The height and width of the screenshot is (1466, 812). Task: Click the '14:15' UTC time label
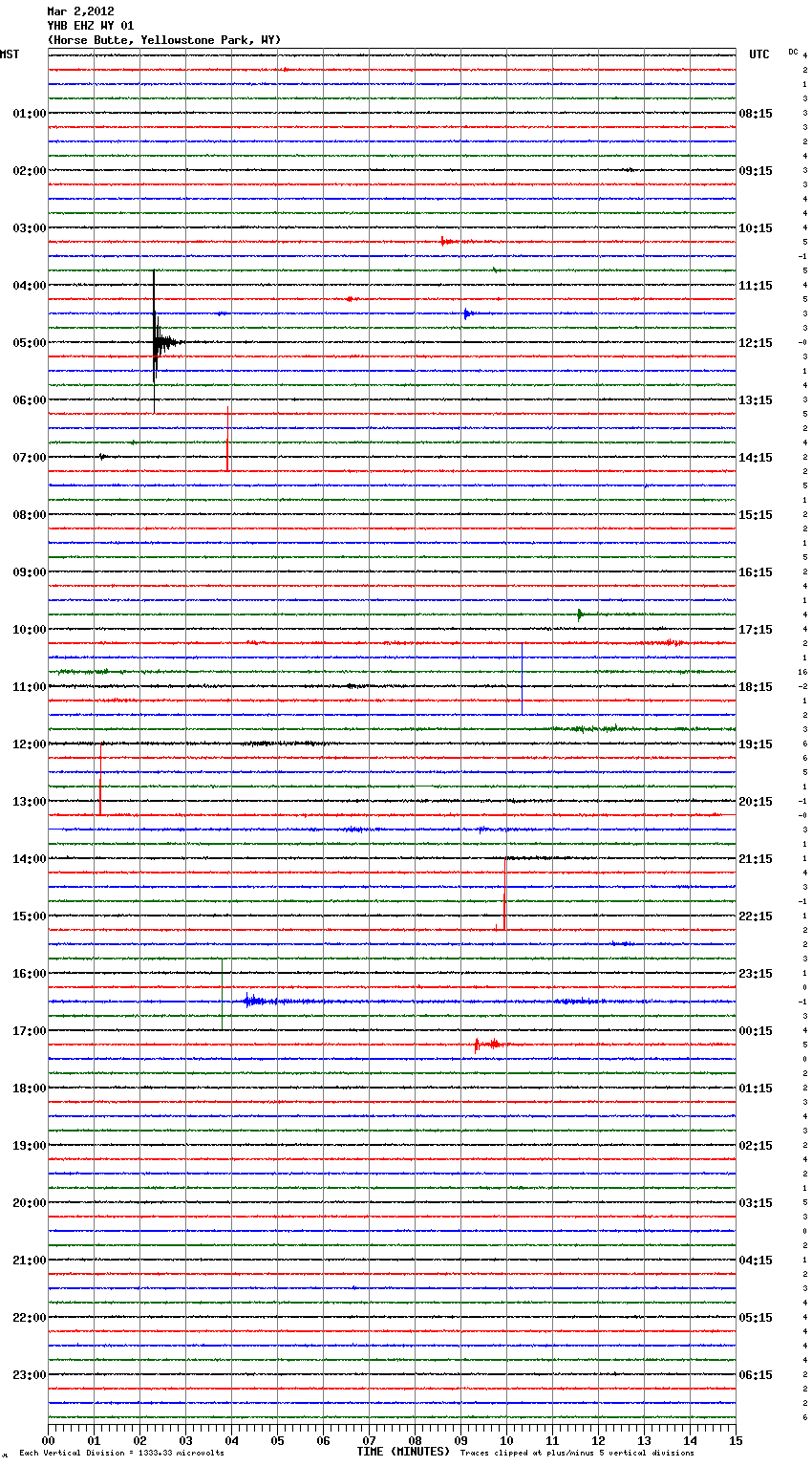756,458
